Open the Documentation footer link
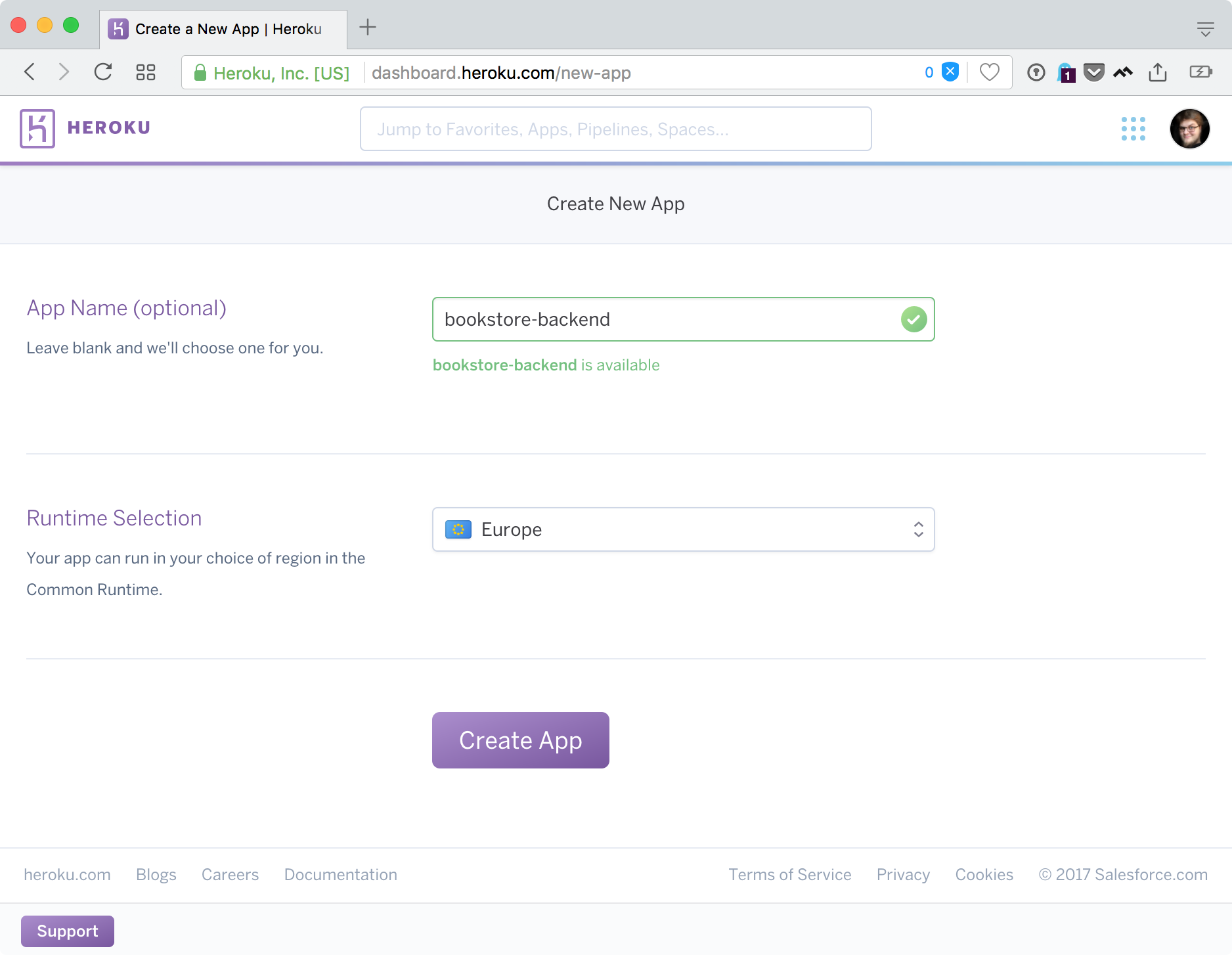Image resolution: width=1232 pixels, height=955 pixels. [x=341, y=875]
